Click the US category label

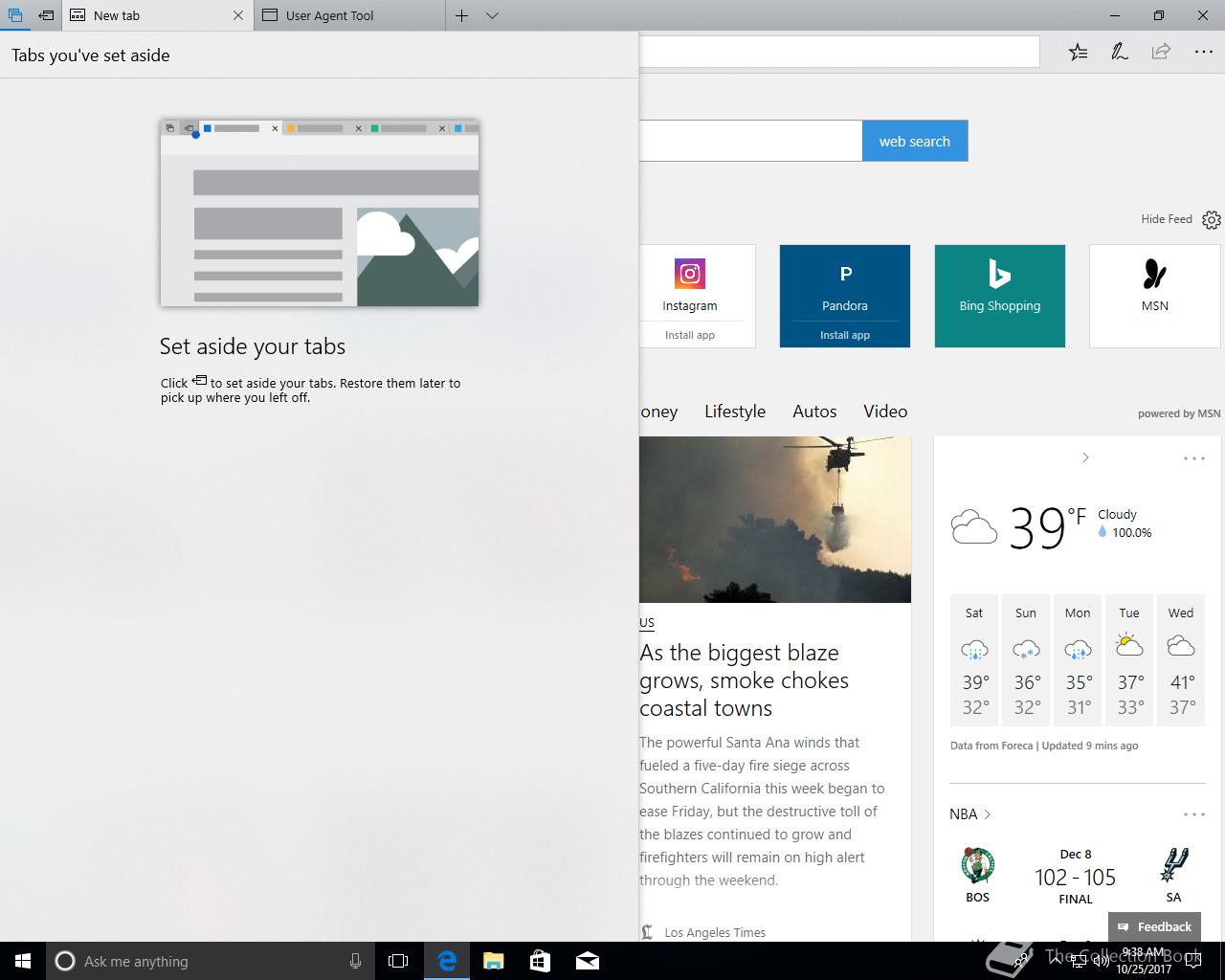click(x=647, y=622)
